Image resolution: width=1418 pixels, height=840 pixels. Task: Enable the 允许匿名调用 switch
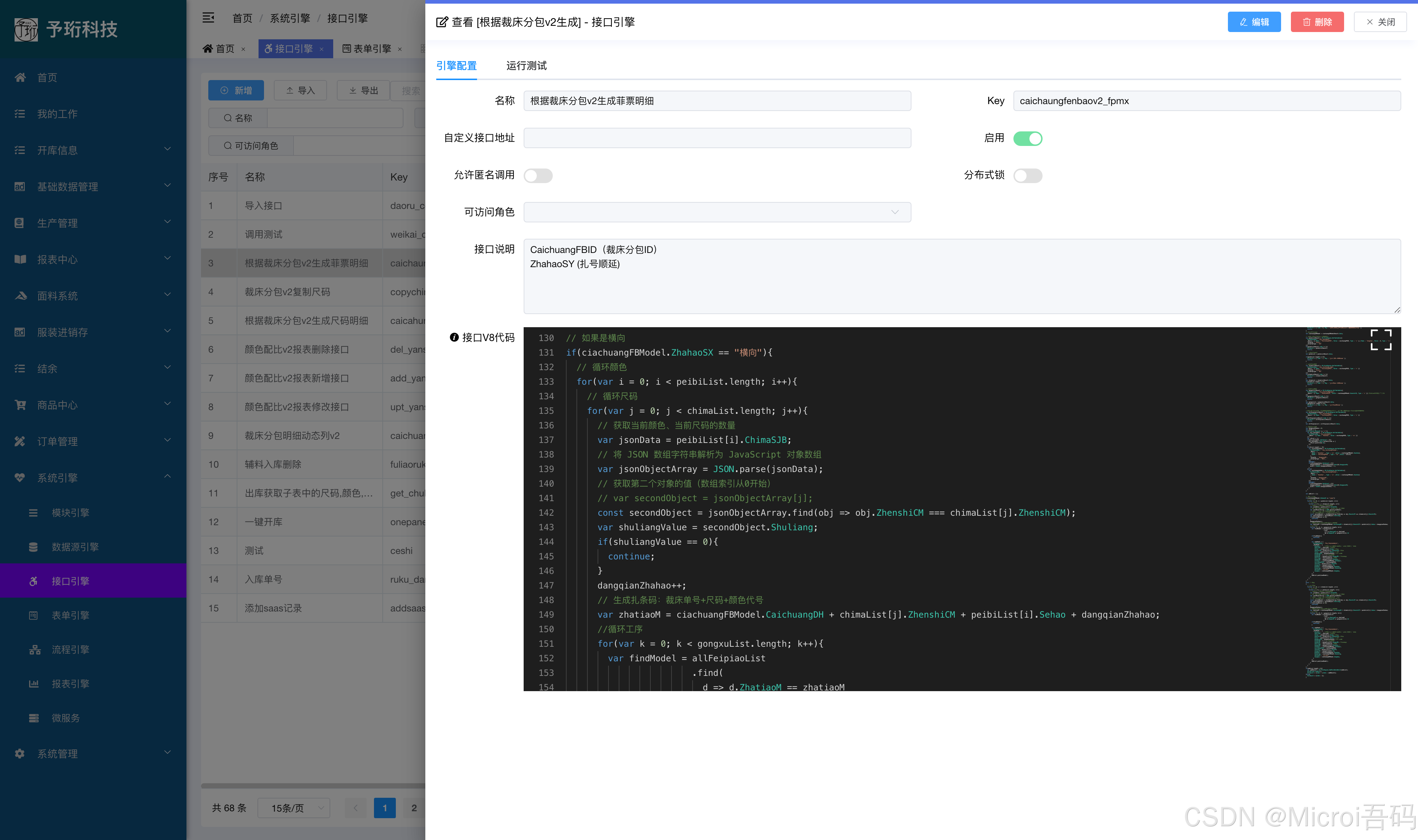[x=537, y=175]
